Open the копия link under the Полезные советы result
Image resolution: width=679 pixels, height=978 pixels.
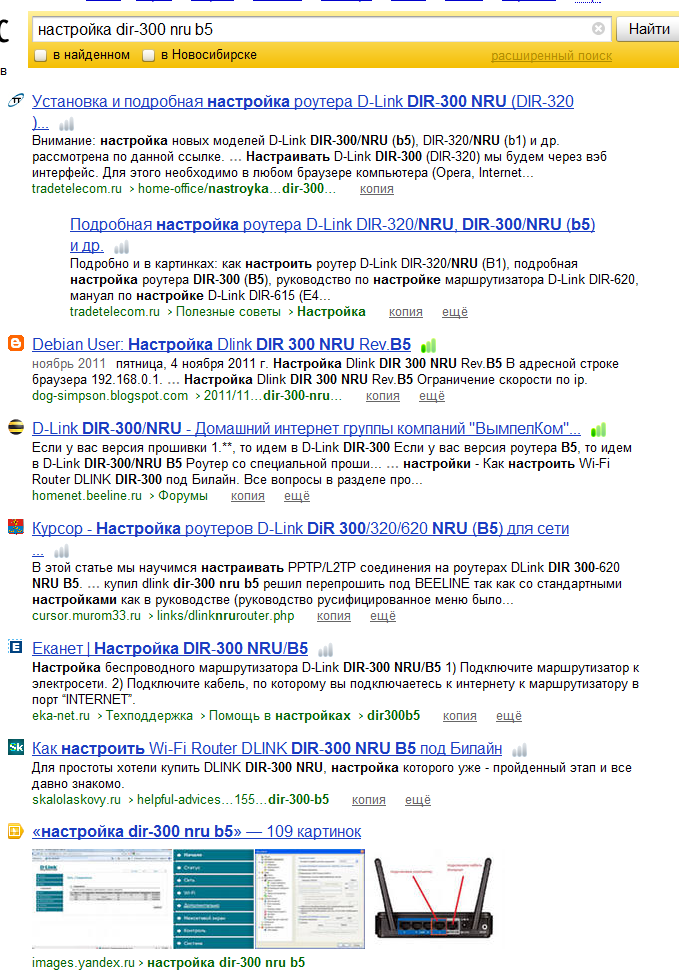point(406,312)
